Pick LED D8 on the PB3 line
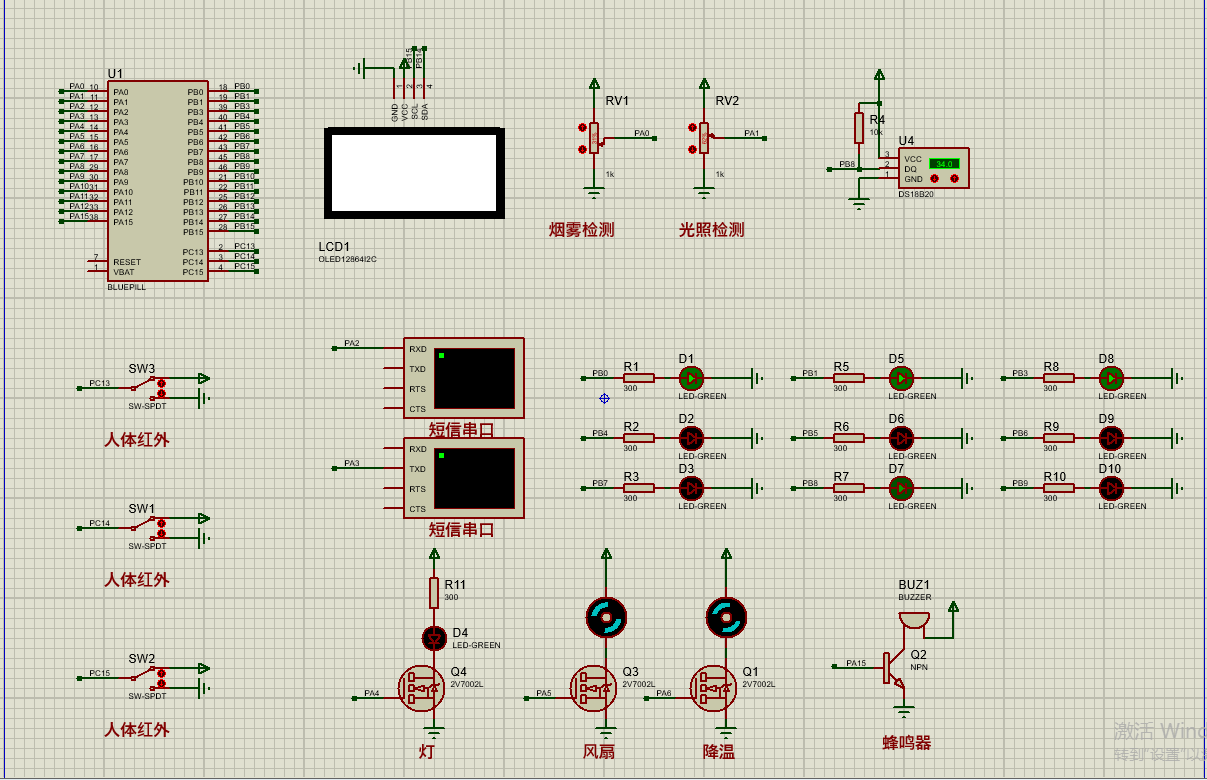Viewport: 1207px width, 780px height. point(1111,378)
